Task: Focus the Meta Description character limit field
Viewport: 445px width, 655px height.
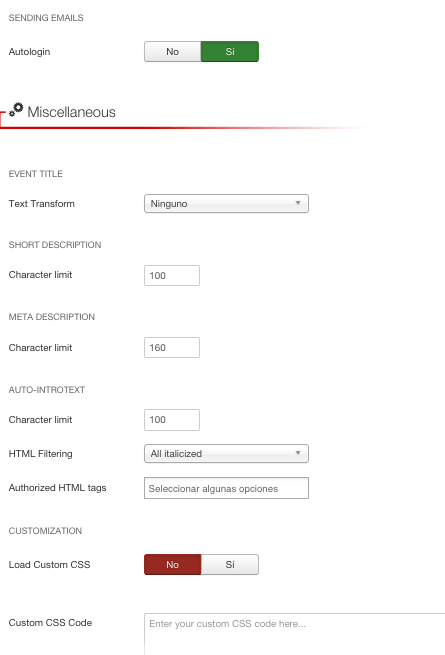Action: 172,348
